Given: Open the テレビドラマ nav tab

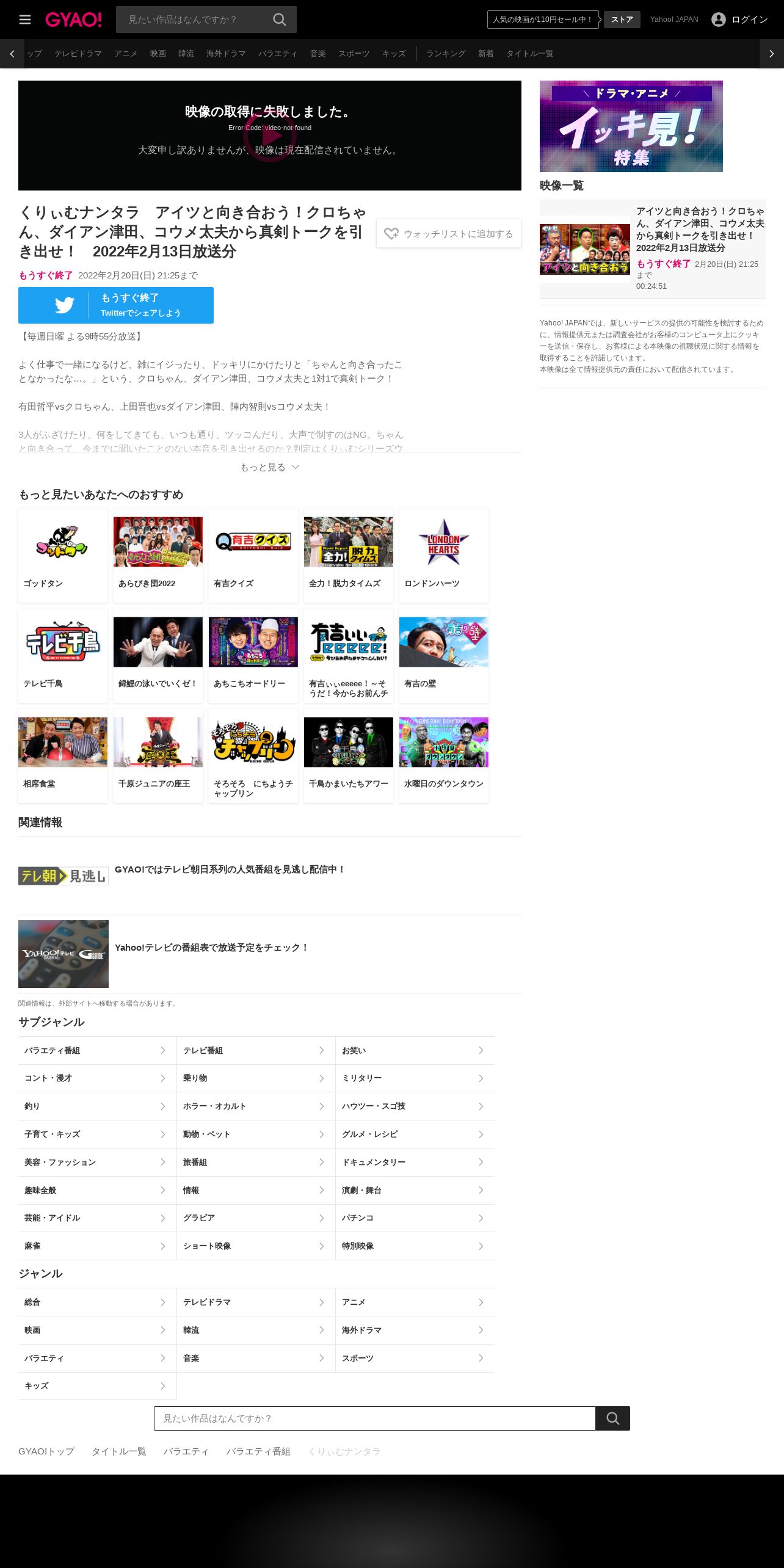Looking at the screenshot, I should click(78, 54).
